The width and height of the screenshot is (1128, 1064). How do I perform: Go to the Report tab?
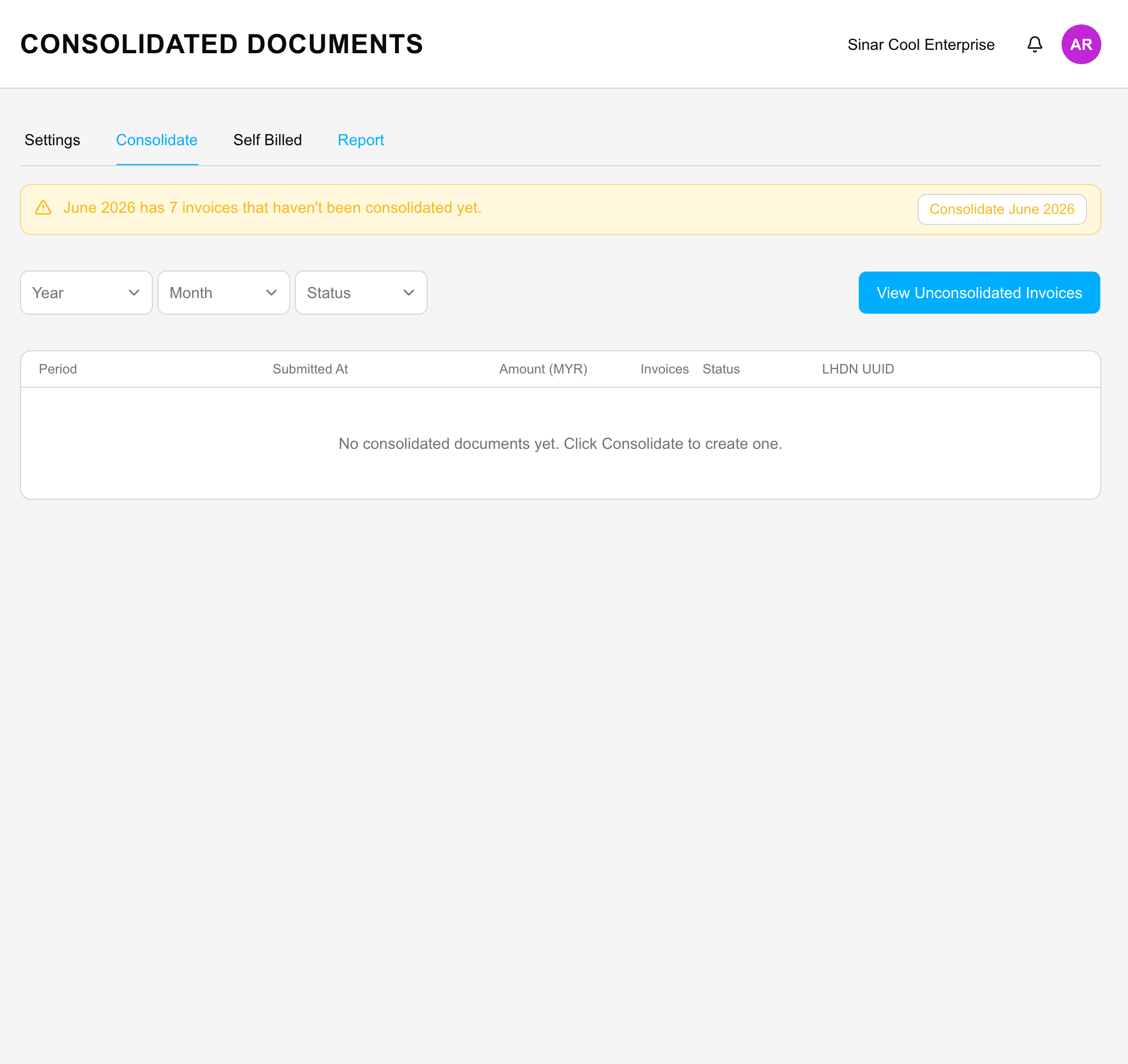pyautogui.click(x=361, y=140)
